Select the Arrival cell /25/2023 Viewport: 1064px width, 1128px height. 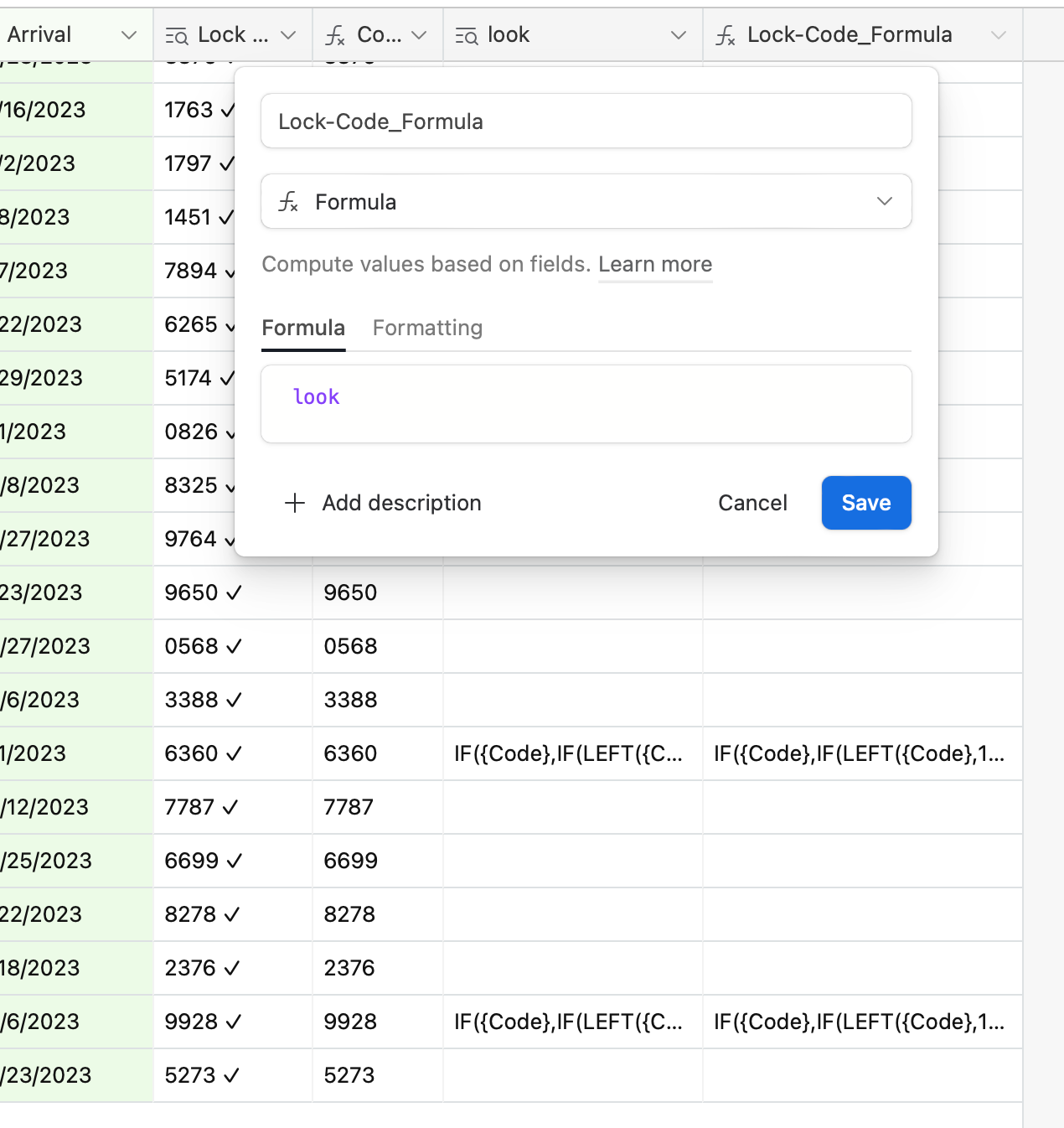point(76,861)
